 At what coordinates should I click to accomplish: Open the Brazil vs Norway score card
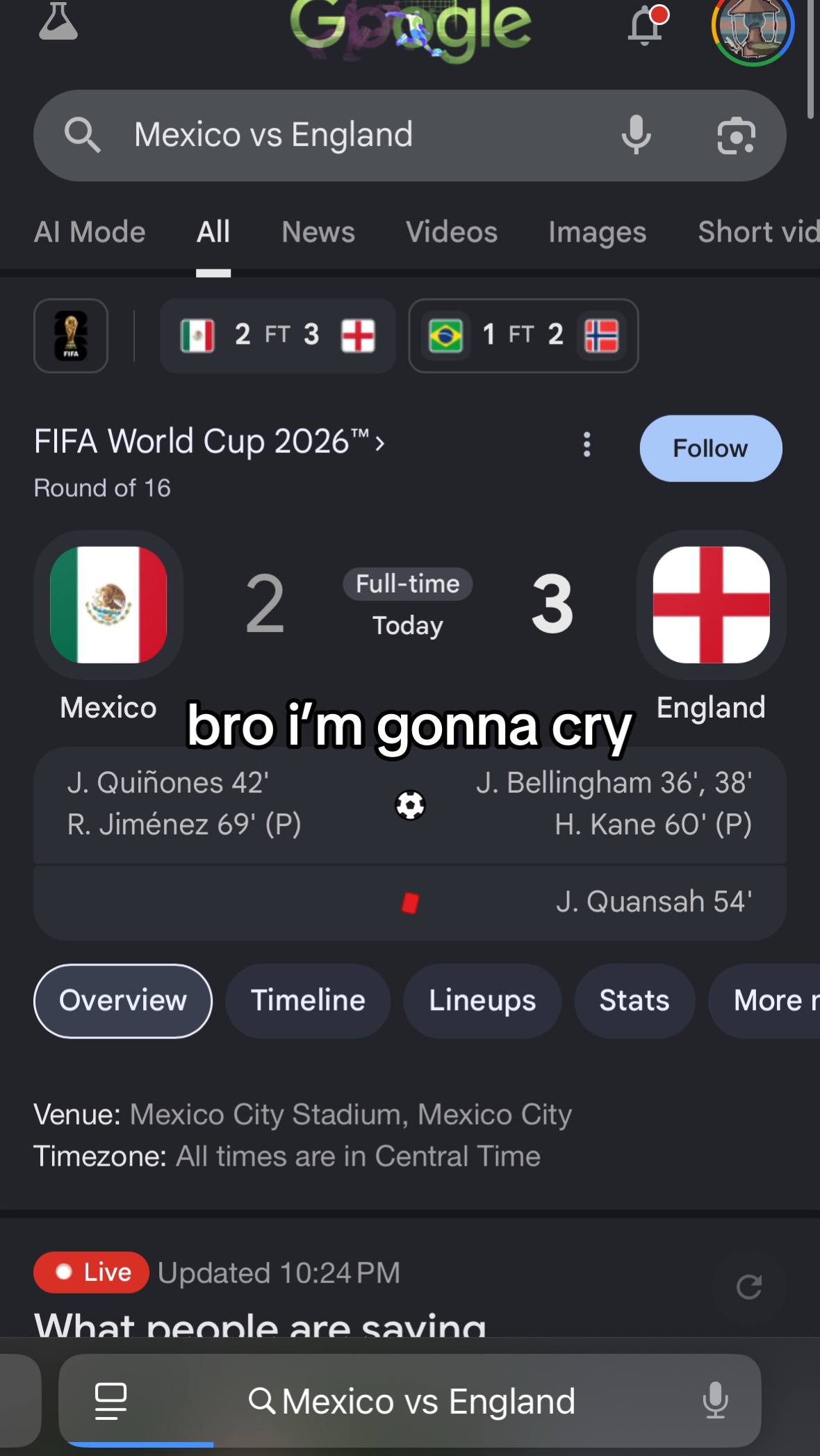pyautogui.click(x=523, y=336)
